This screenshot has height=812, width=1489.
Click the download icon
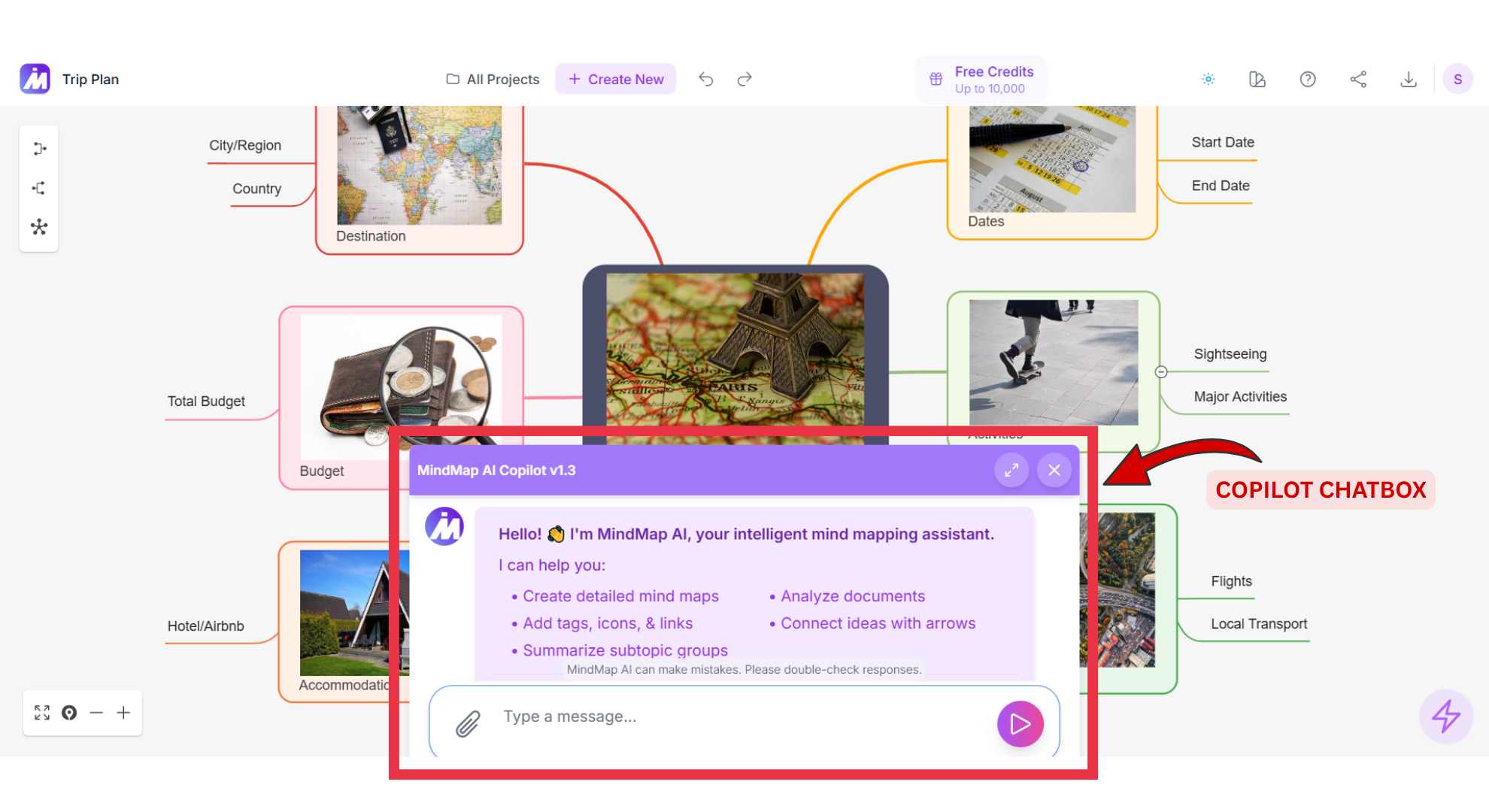(x=1409, y=79)
